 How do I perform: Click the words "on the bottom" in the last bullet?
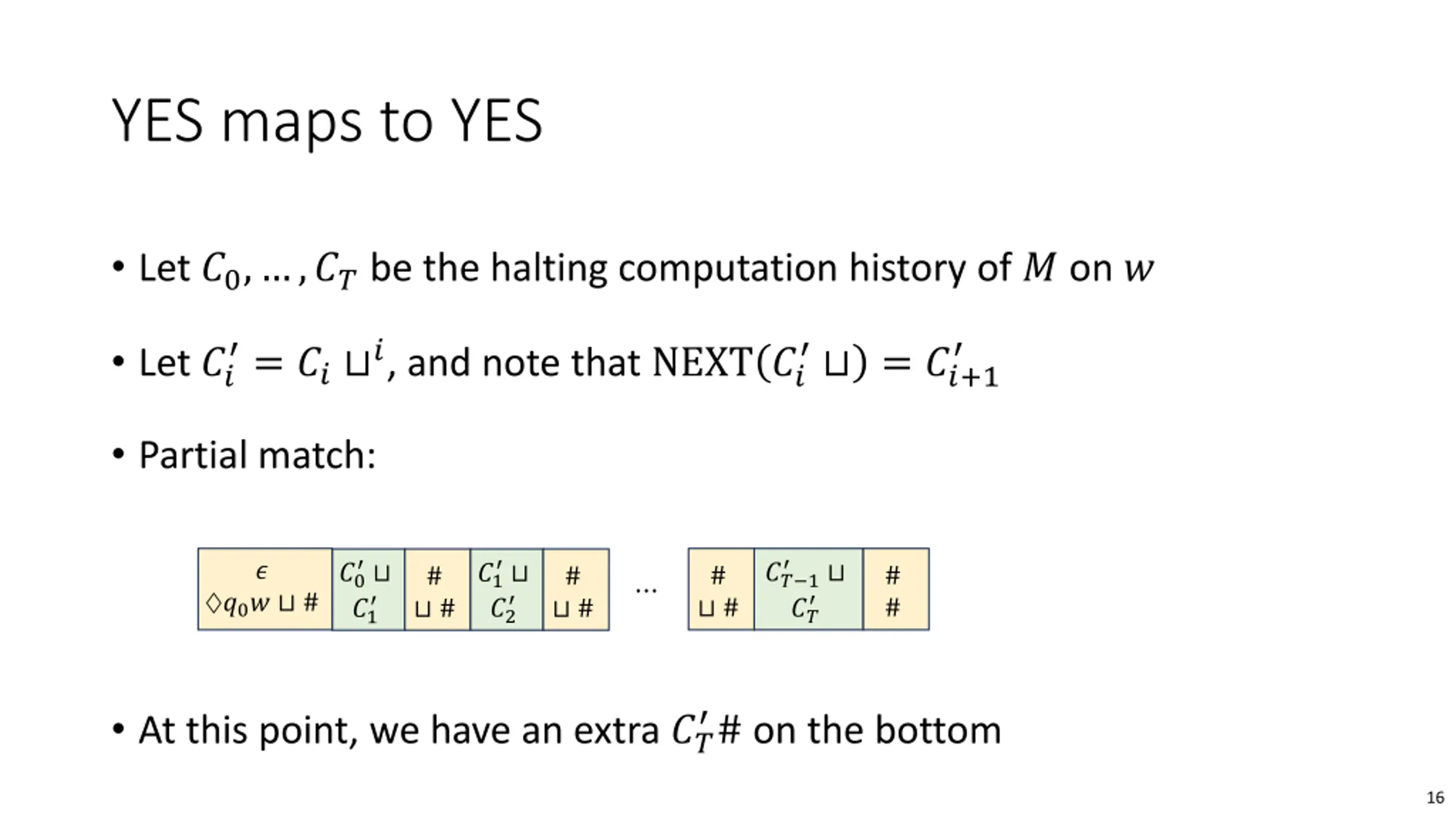877,730
